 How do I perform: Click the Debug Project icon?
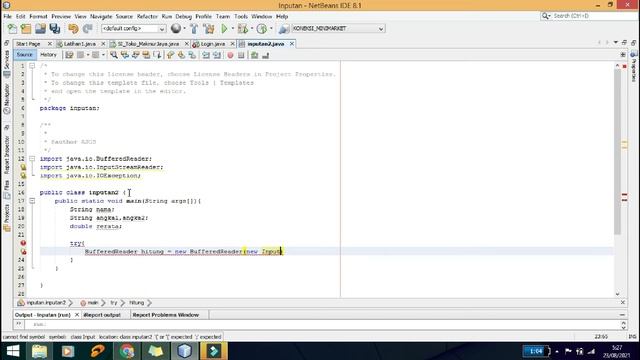point(242,29)
